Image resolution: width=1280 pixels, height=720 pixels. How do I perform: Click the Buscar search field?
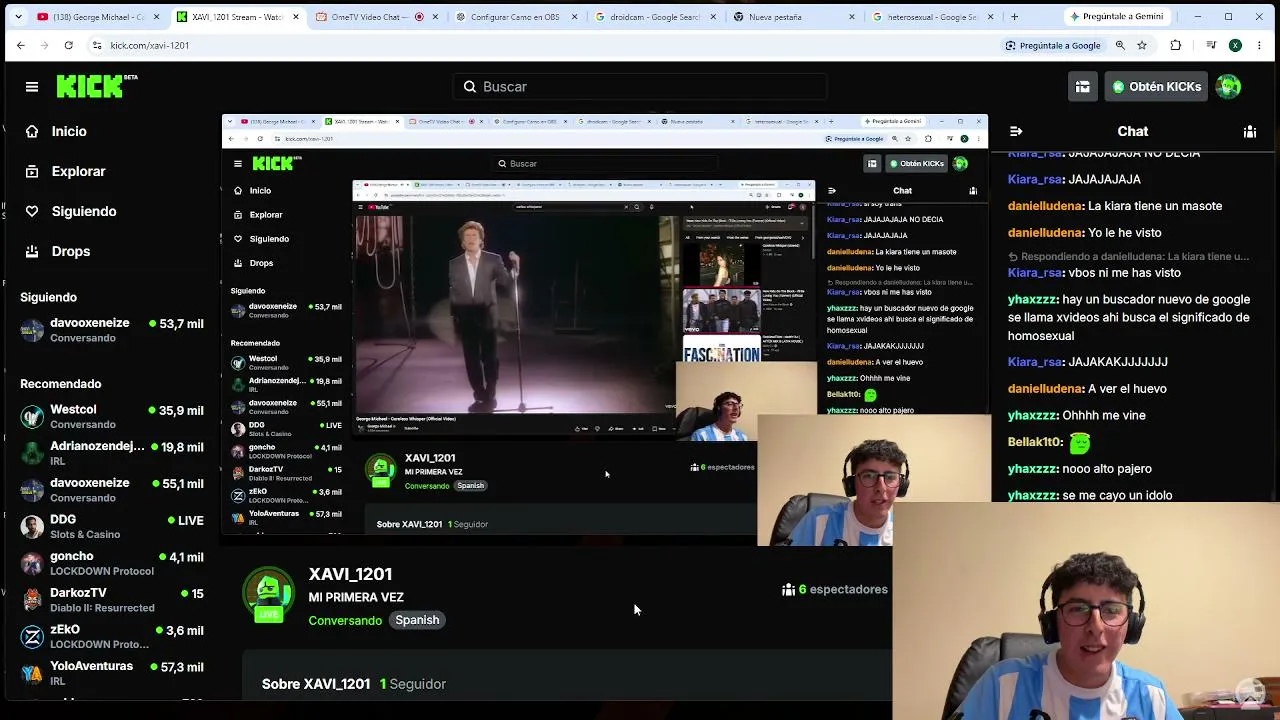point(640,87)
